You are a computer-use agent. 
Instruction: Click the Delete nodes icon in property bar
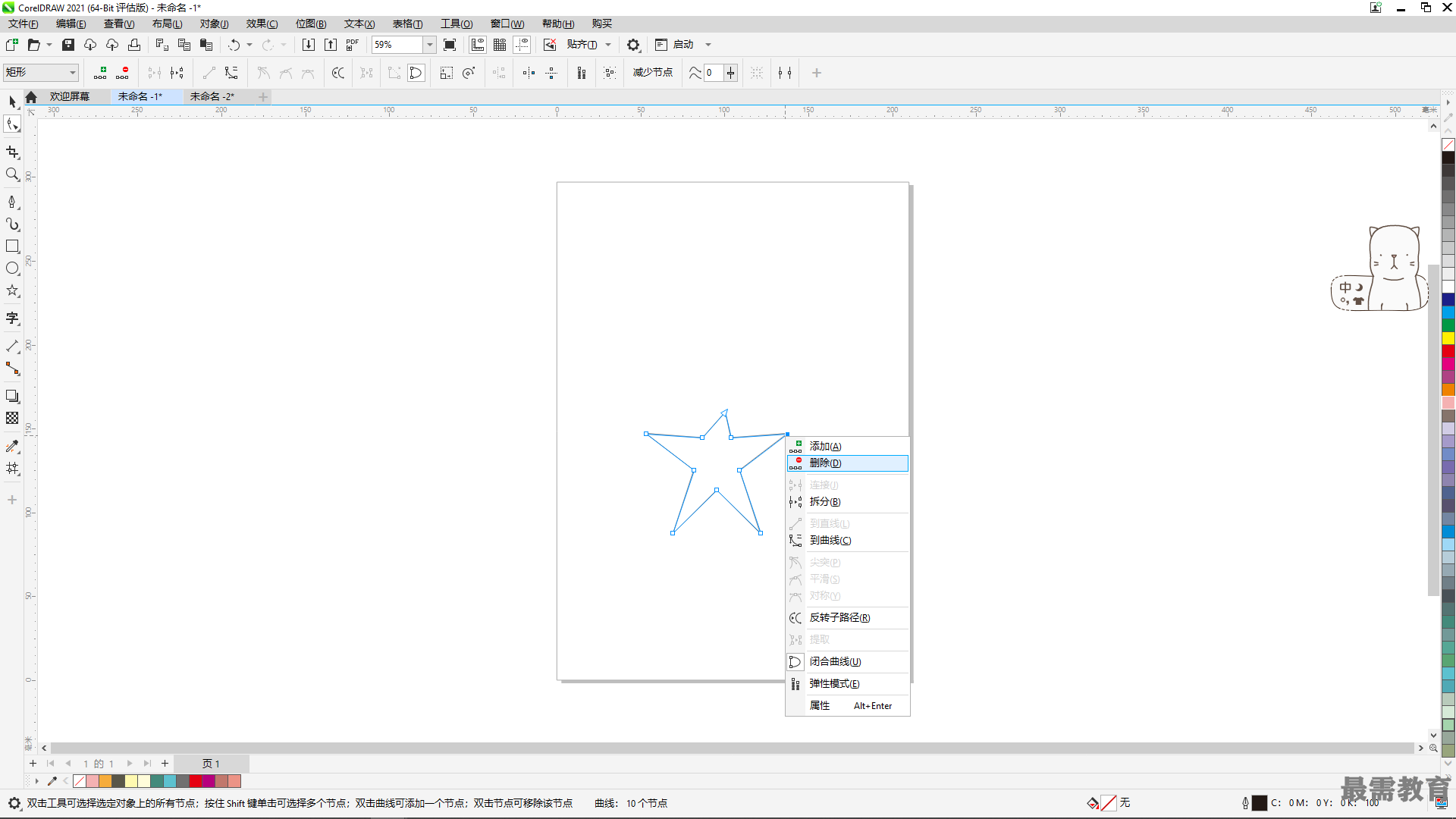122,73
